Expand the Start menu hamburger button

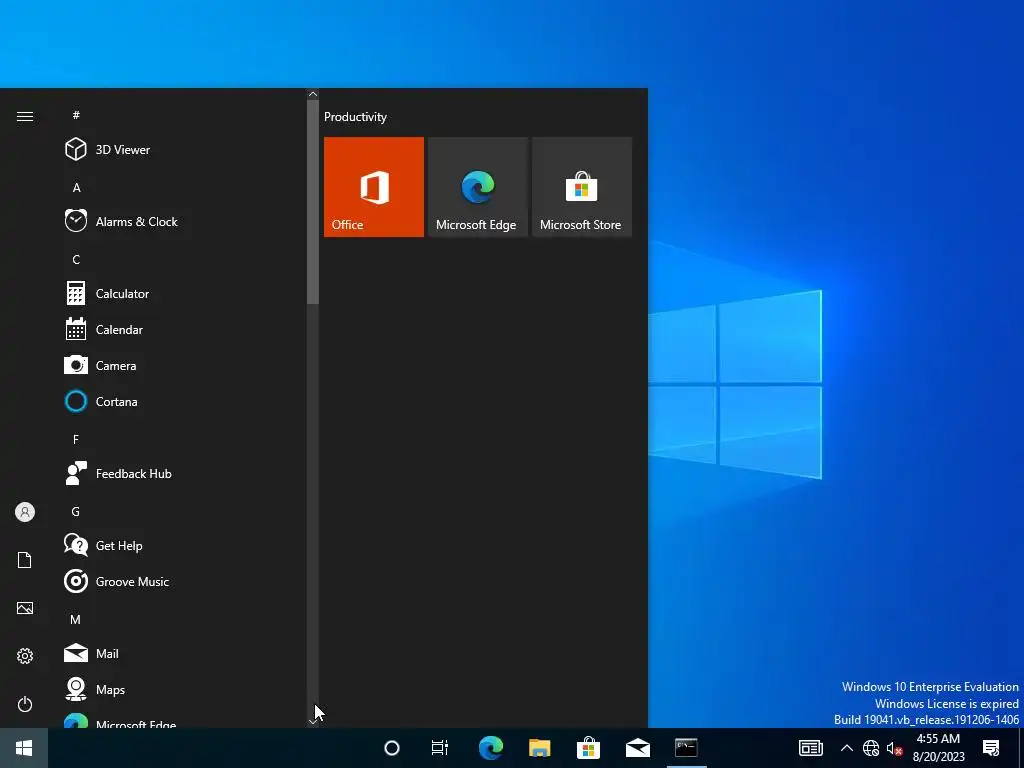[x=25, y=116]
